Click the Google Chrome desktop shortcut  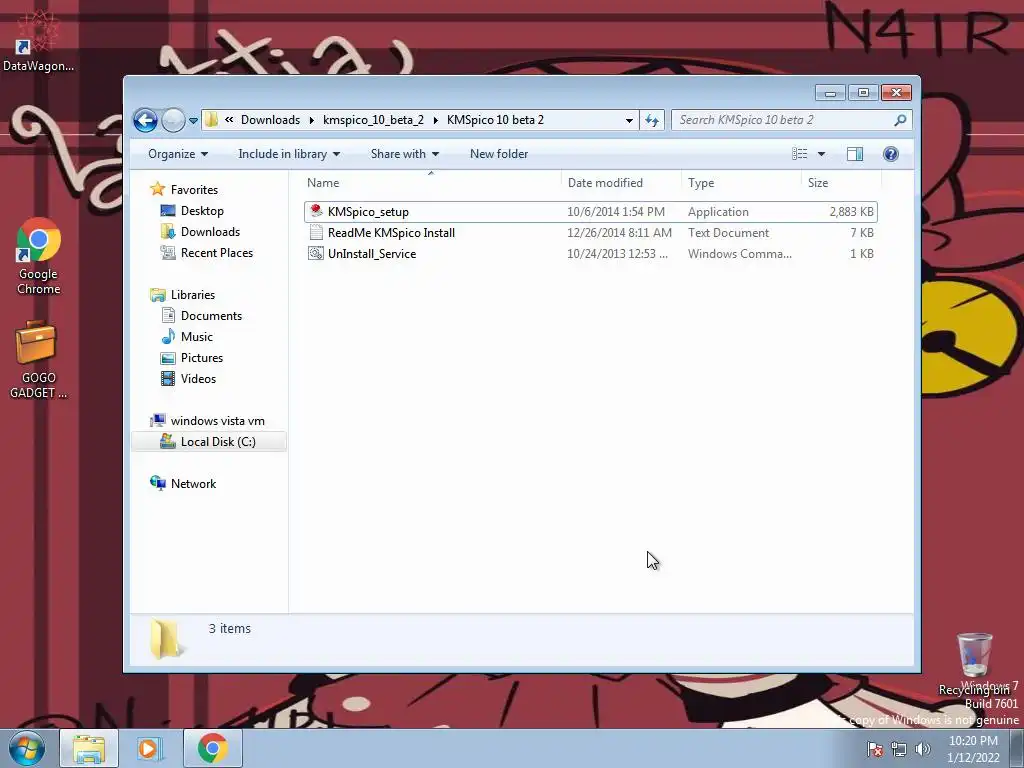tap(39, 256)
